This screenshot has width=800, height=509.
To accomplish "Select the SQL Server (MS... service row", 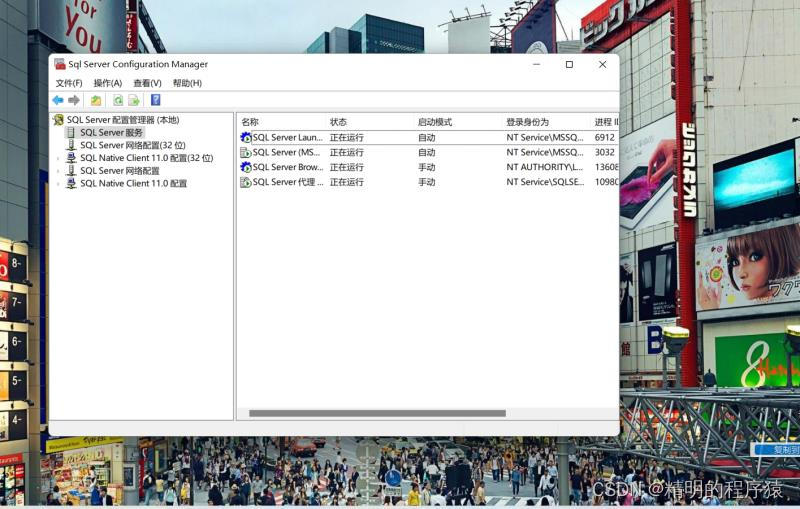I will point(429,152).
